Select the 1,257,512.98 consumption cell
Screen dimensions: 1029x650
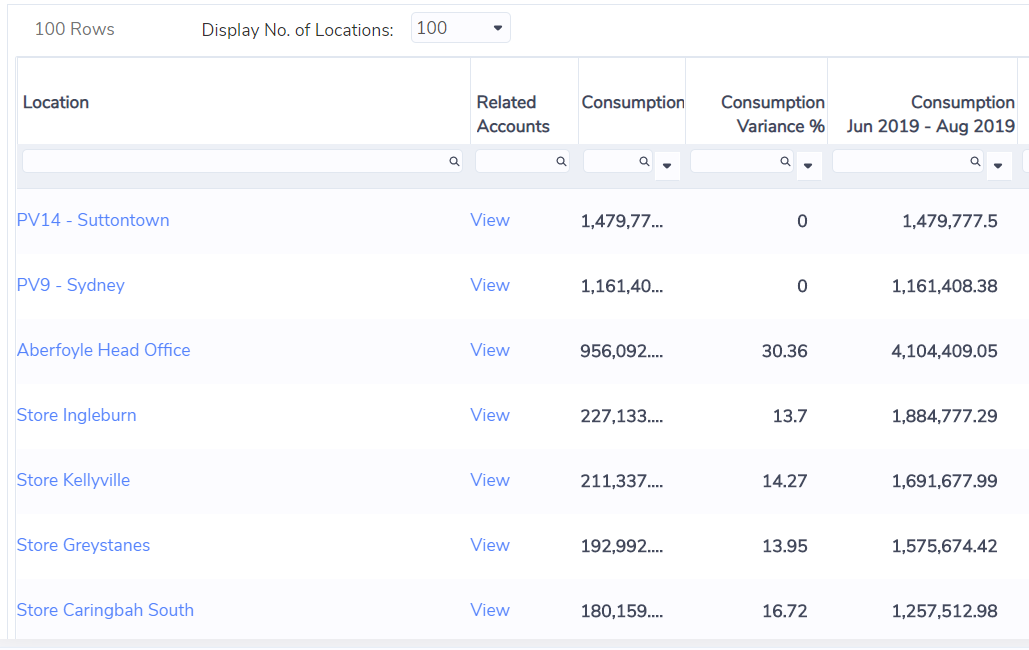944,611
